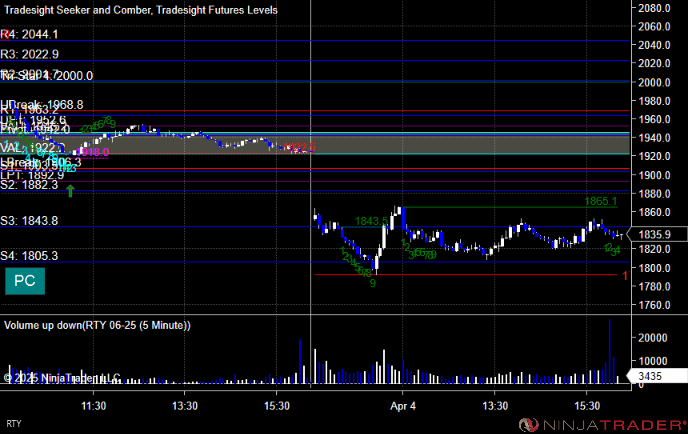Click the 20000 volume axis value
Screen dimensions: 688x434
tap(652, 337)
